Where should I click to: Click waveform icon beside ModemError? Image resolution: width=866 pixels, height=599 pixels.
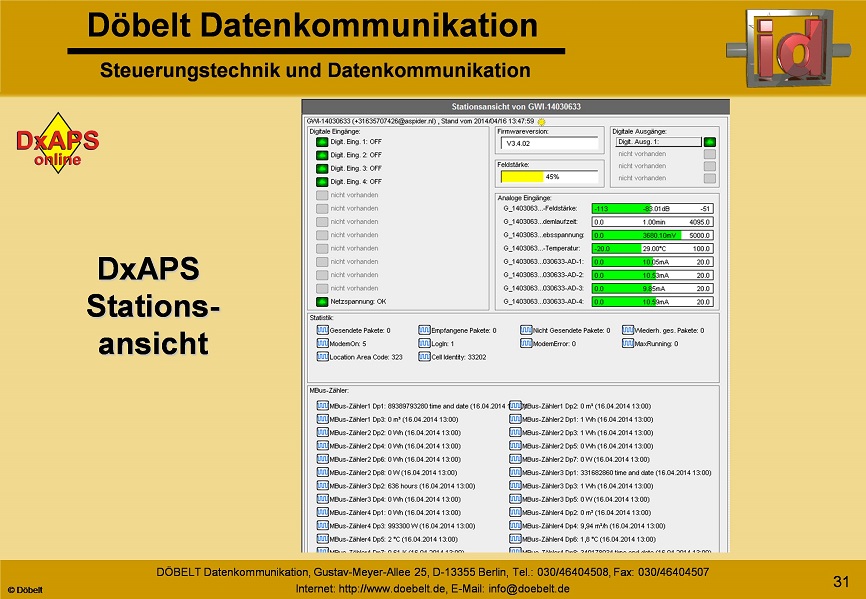[526, 343]
